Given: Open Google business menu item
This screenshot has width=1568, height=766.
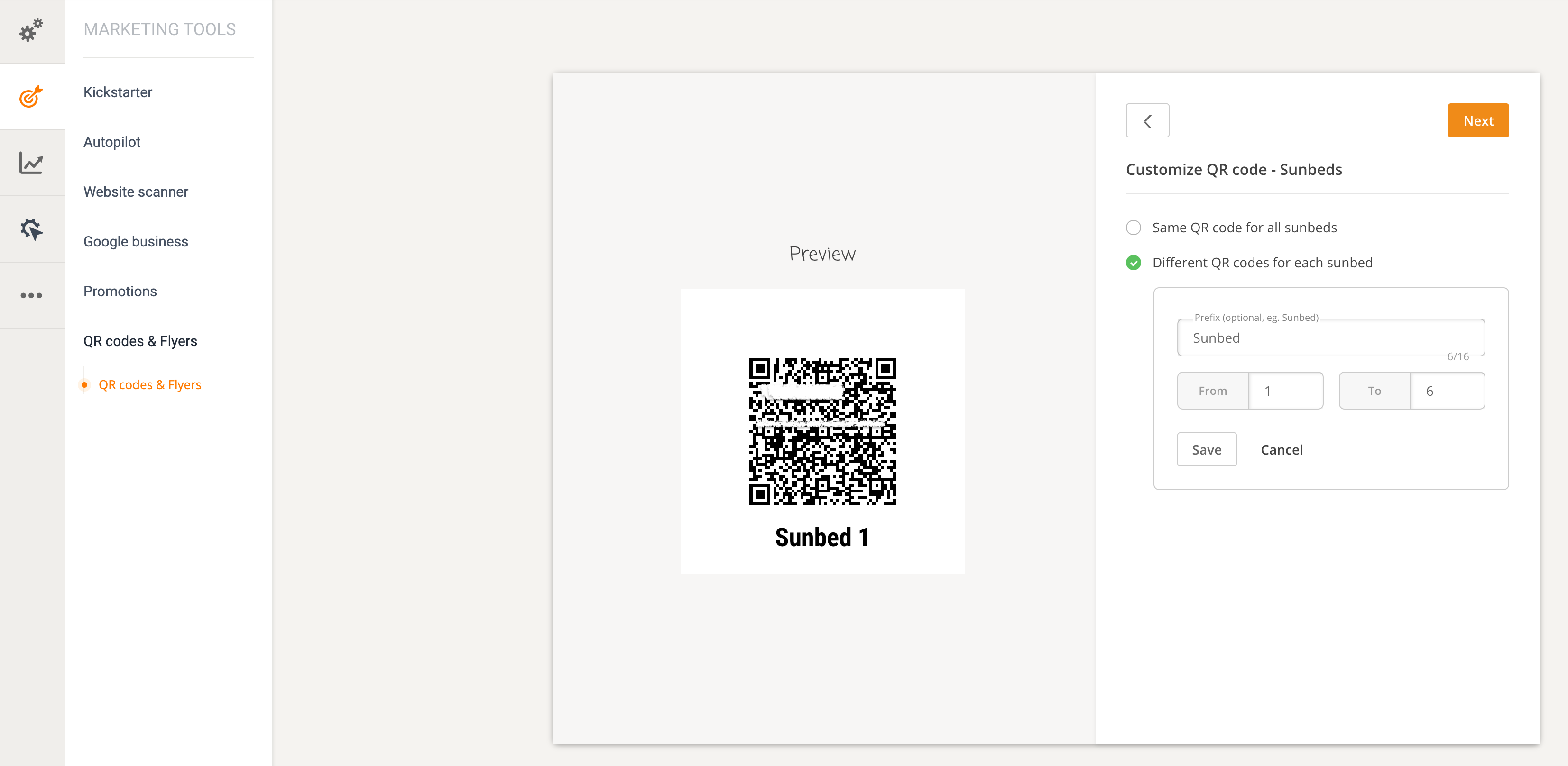Looking at the screenshot, I should [x=136, y=242].
